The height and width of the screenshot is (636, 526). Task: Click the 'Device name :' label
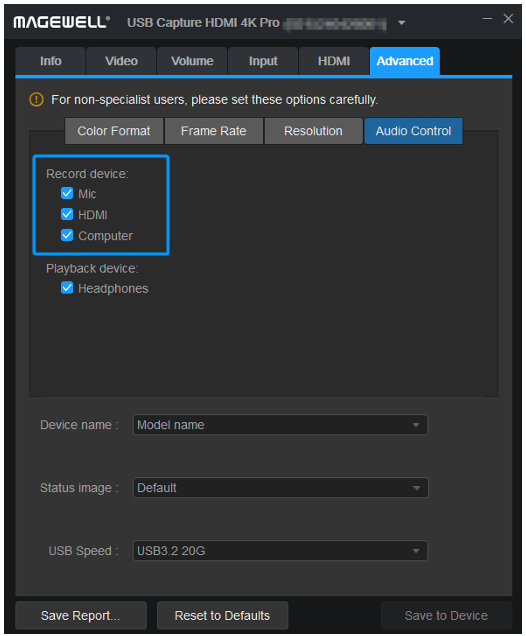click(x=79, y=425)
